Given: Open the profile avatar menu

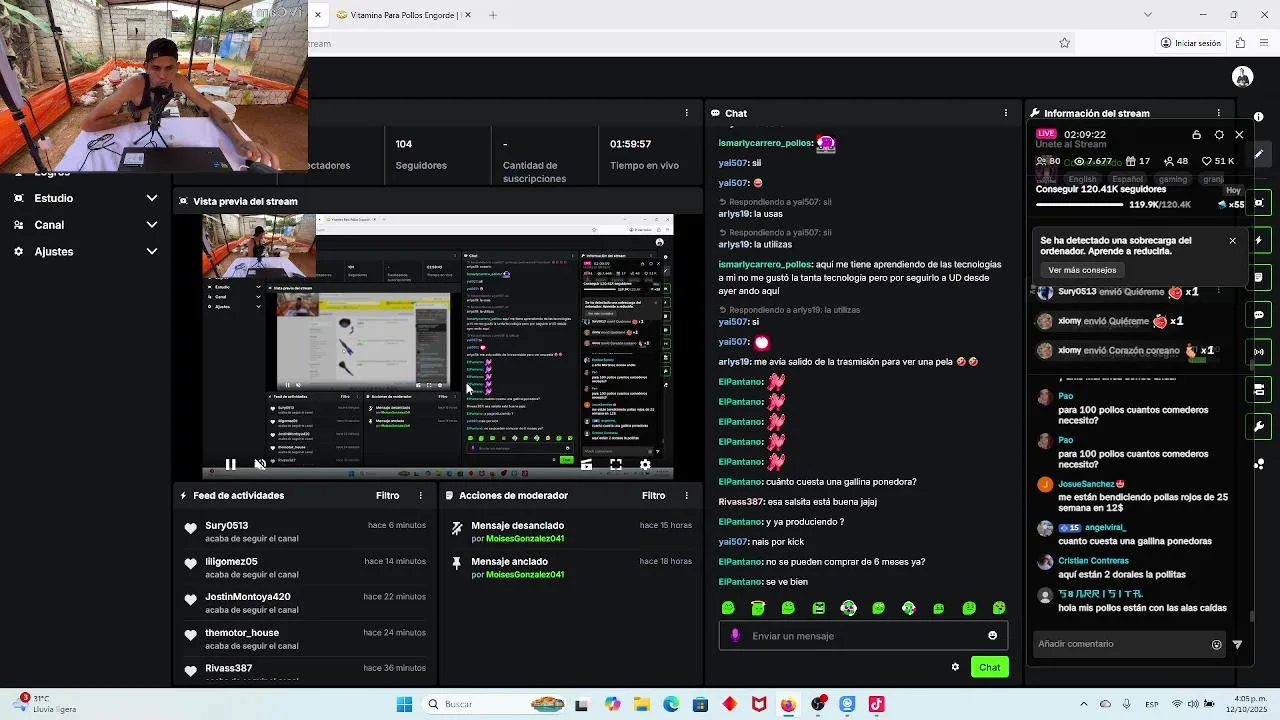Looking at the screenshot, I should coord(1243,77).
